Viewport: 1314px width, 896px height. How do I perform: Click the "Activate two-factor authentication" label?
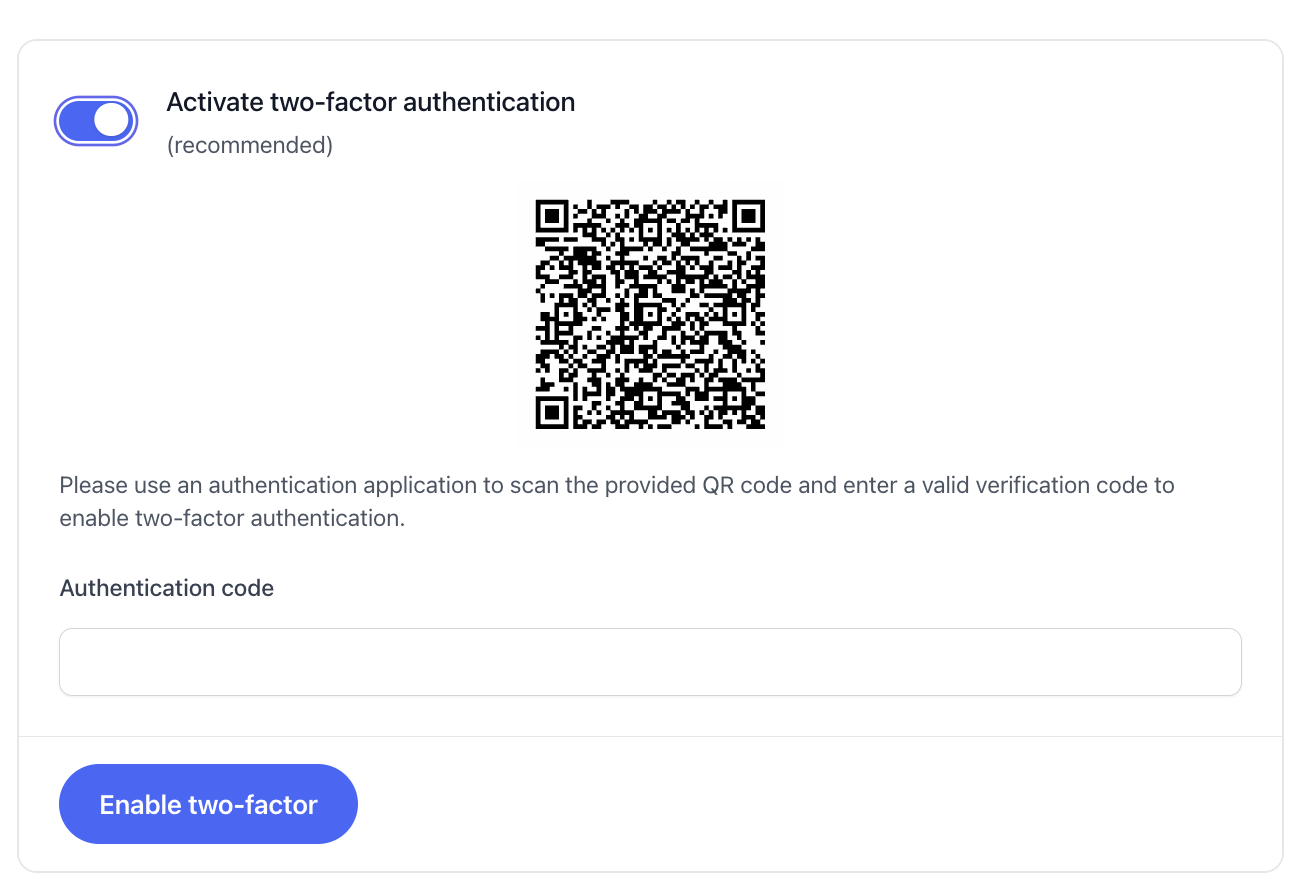pos(370,102)
